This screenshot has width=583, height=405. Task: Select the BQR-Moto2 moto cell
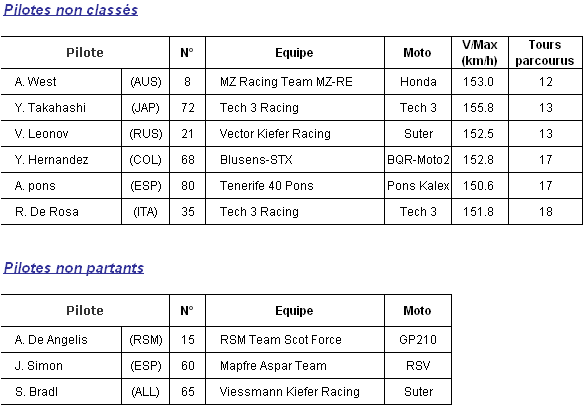coord(418,160)
